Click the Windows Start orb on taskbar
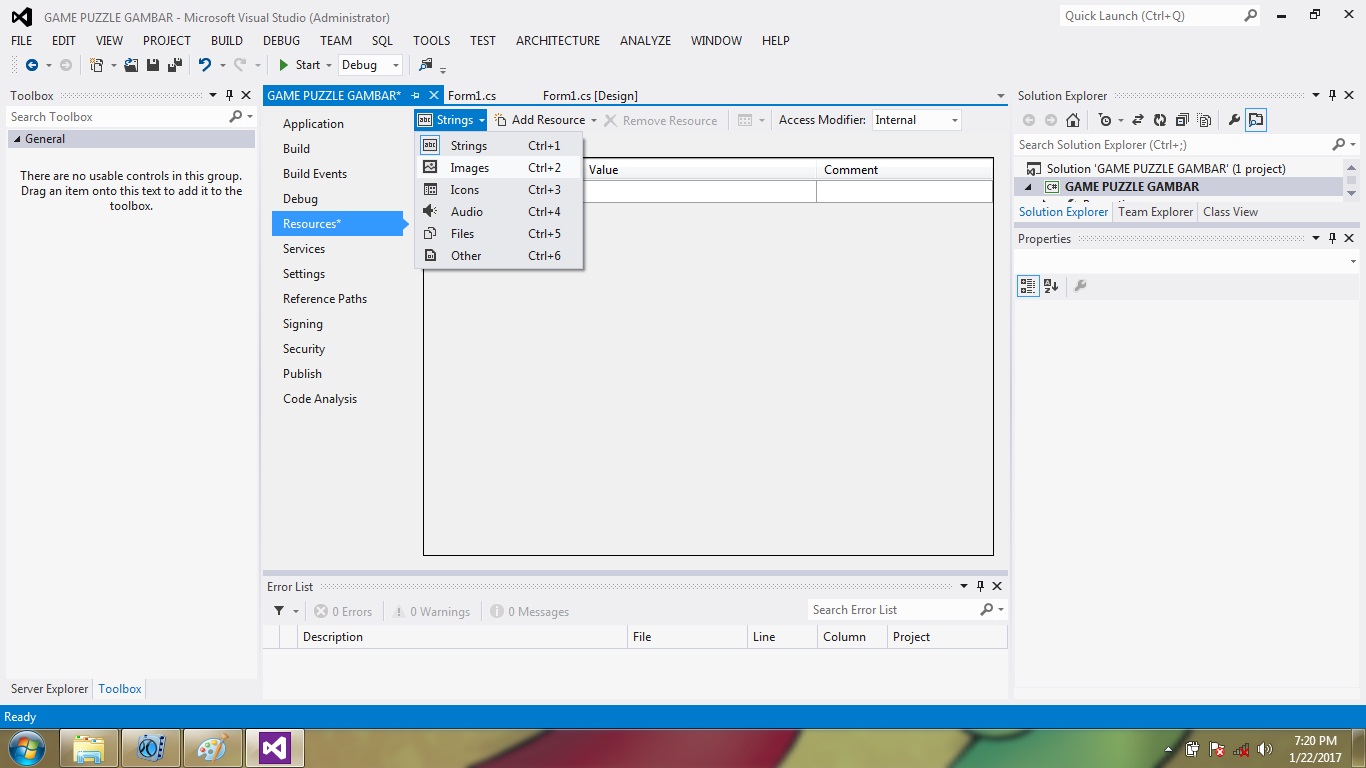 (x=26, y=748)
